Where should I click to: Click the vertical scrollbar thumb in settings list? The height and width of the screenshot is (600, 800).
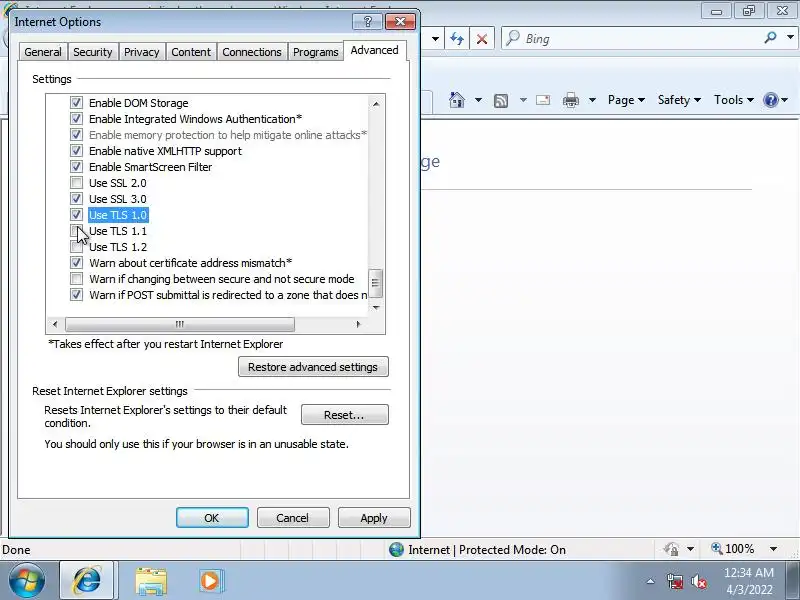[x=376, y=283]
